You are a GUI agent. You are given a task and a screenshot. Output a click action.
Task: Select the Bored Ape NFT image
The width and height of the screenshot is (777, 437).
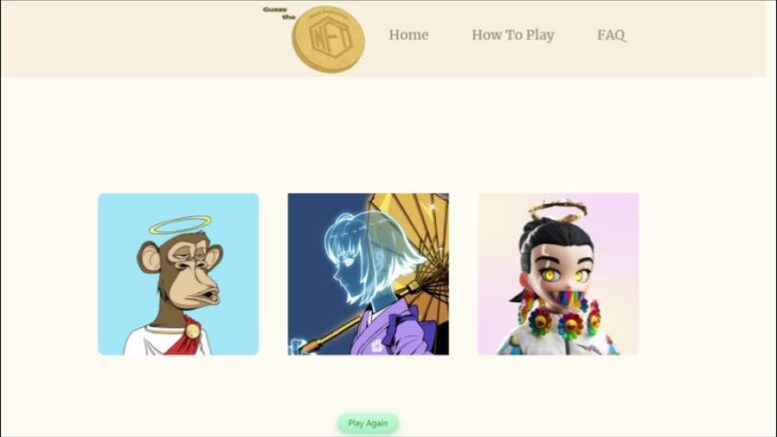(178, 274)
